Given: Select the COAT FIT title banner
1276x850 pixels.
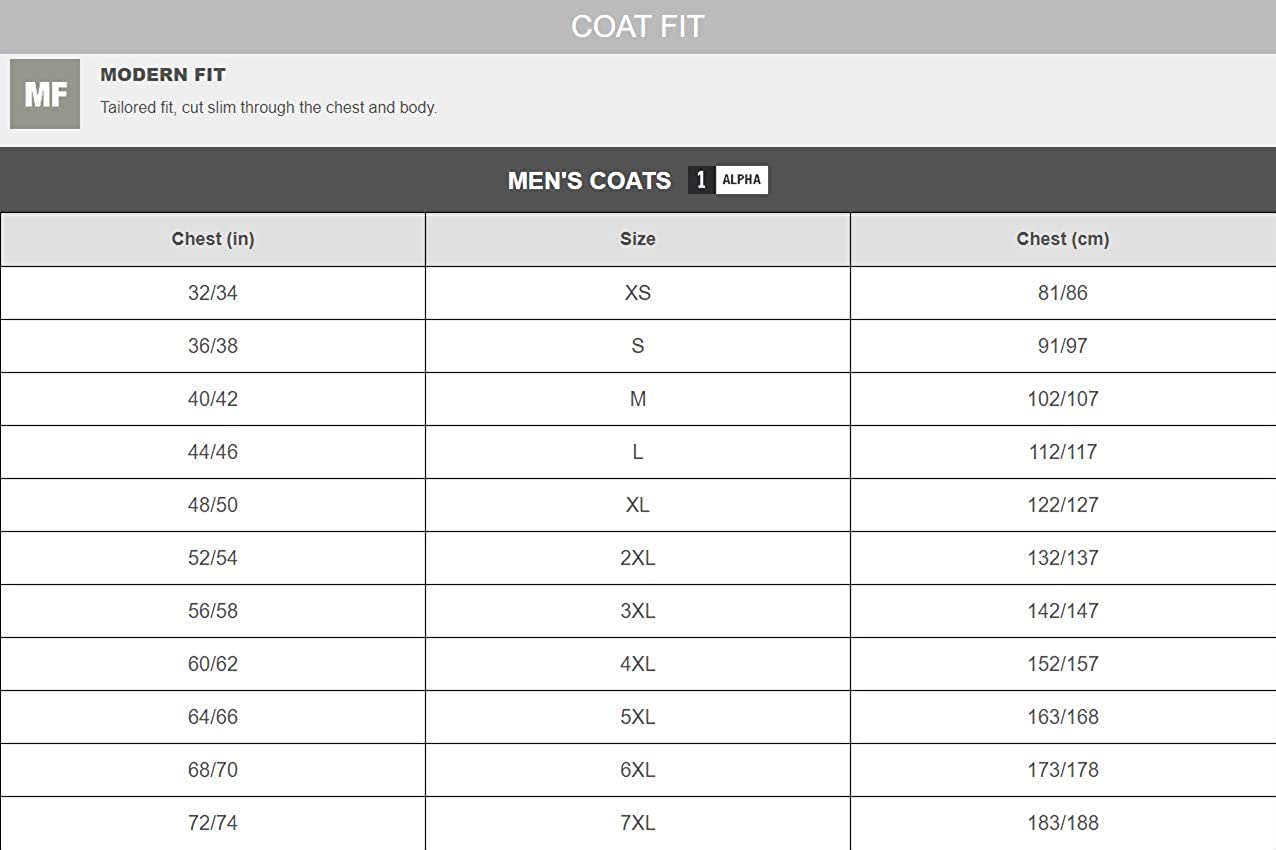Looking at the screenshot, I should [x=637, y=26].
